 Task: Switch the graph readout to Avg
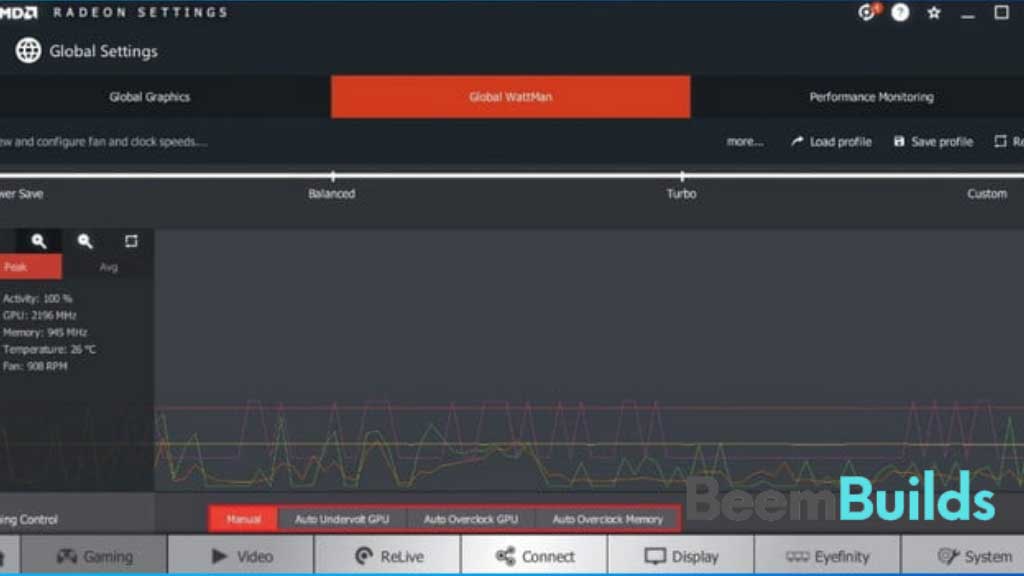point(108,267)
